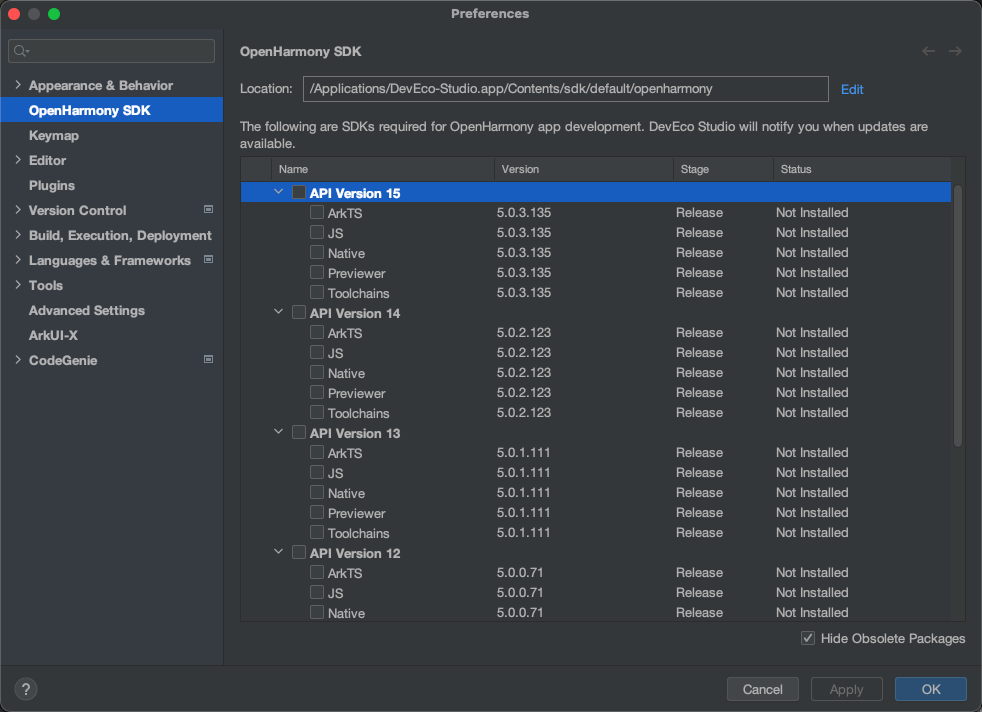The width and height of the screenshot is (982, 712).
Task: Check the ArkTS 5.0.0.71 checkbox
Action: pos(317,573)
